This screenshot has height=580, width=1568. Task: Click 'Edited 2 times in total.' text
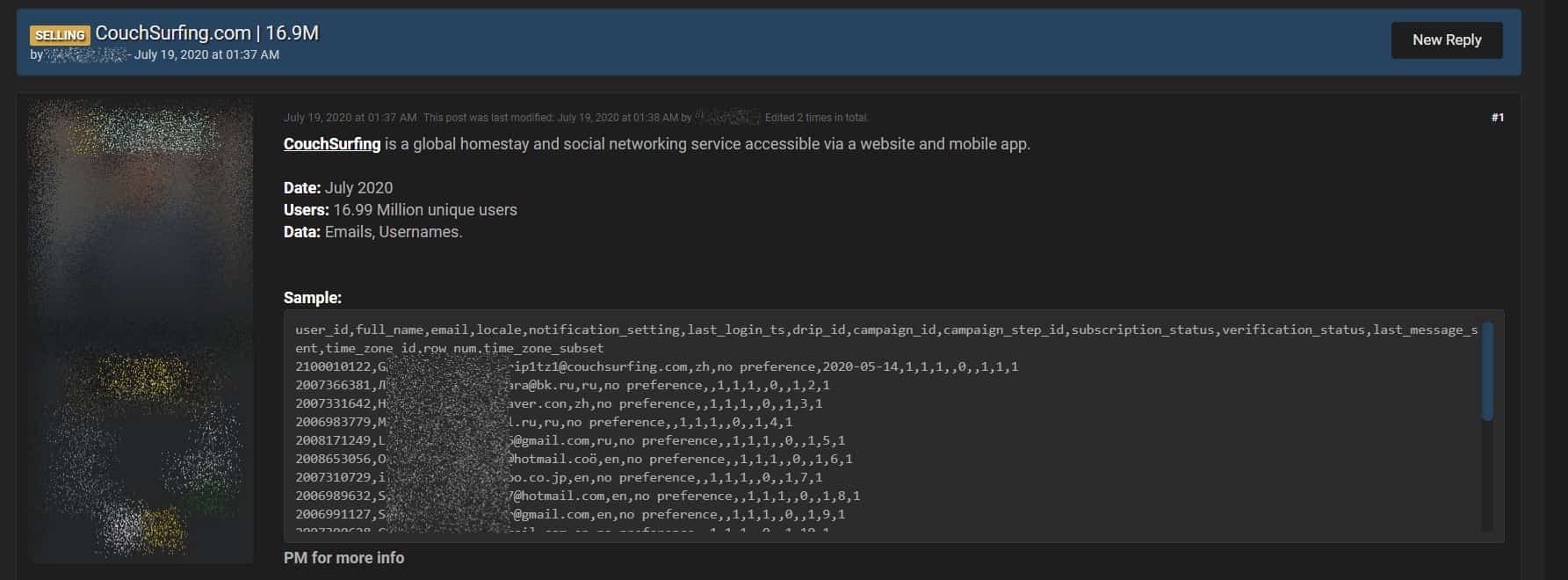tap(816, 118)
